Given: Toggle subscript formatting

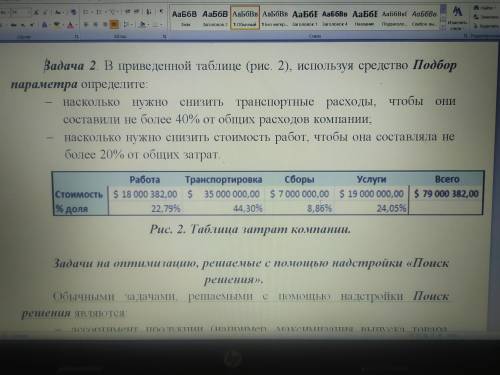Looking at the screenshot, I should [x=23, y=25].
